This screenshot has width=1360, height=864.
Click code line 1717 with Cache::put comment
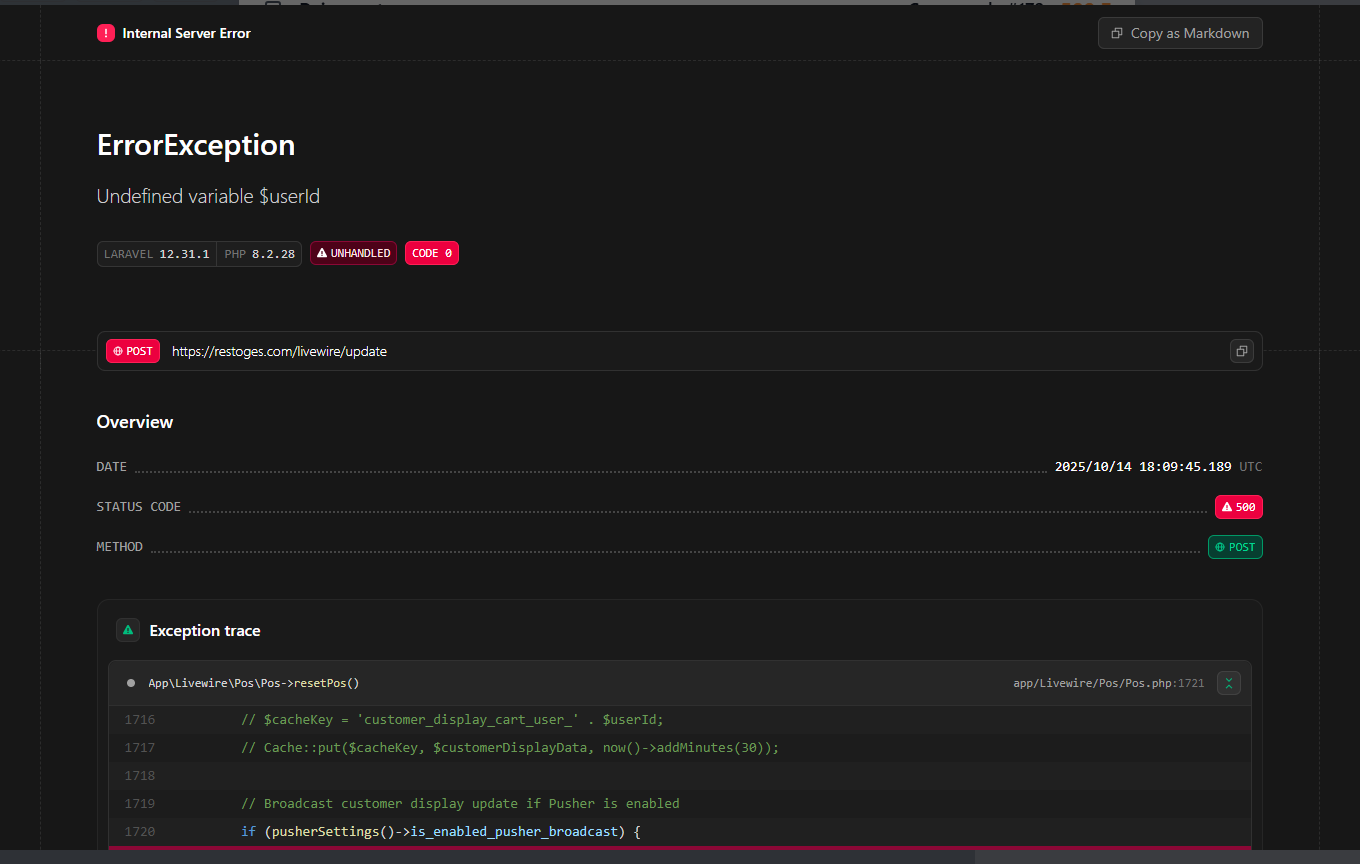pyautogui.click(x=680, y=748)
